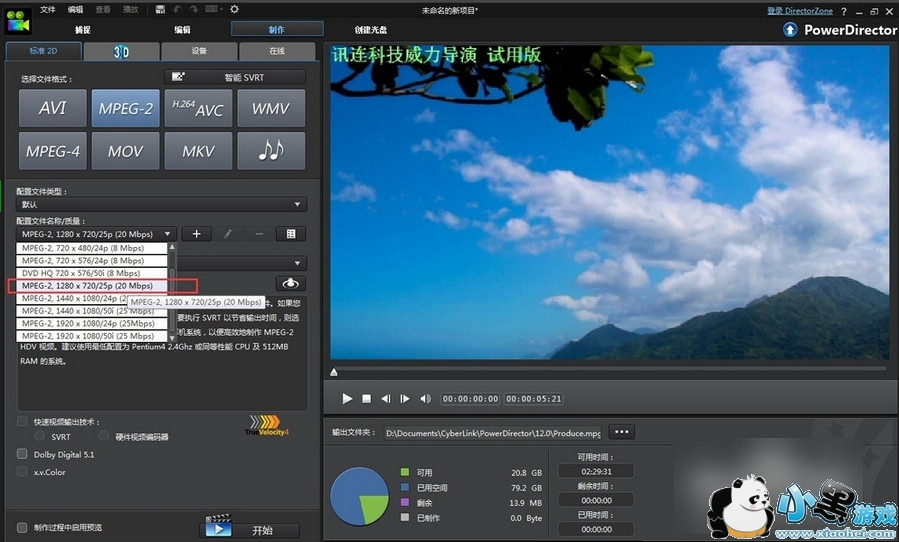Enable preview during production checkbox
This screenshot has height=542, width=899.
pyautogui.click(x=22, y=527)
